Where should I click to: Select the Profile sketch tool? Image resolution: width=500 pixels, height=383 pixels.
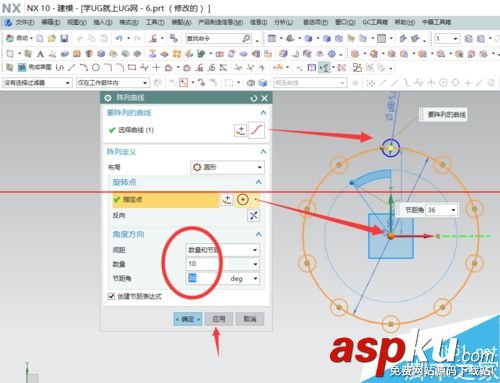pos(60,68)
